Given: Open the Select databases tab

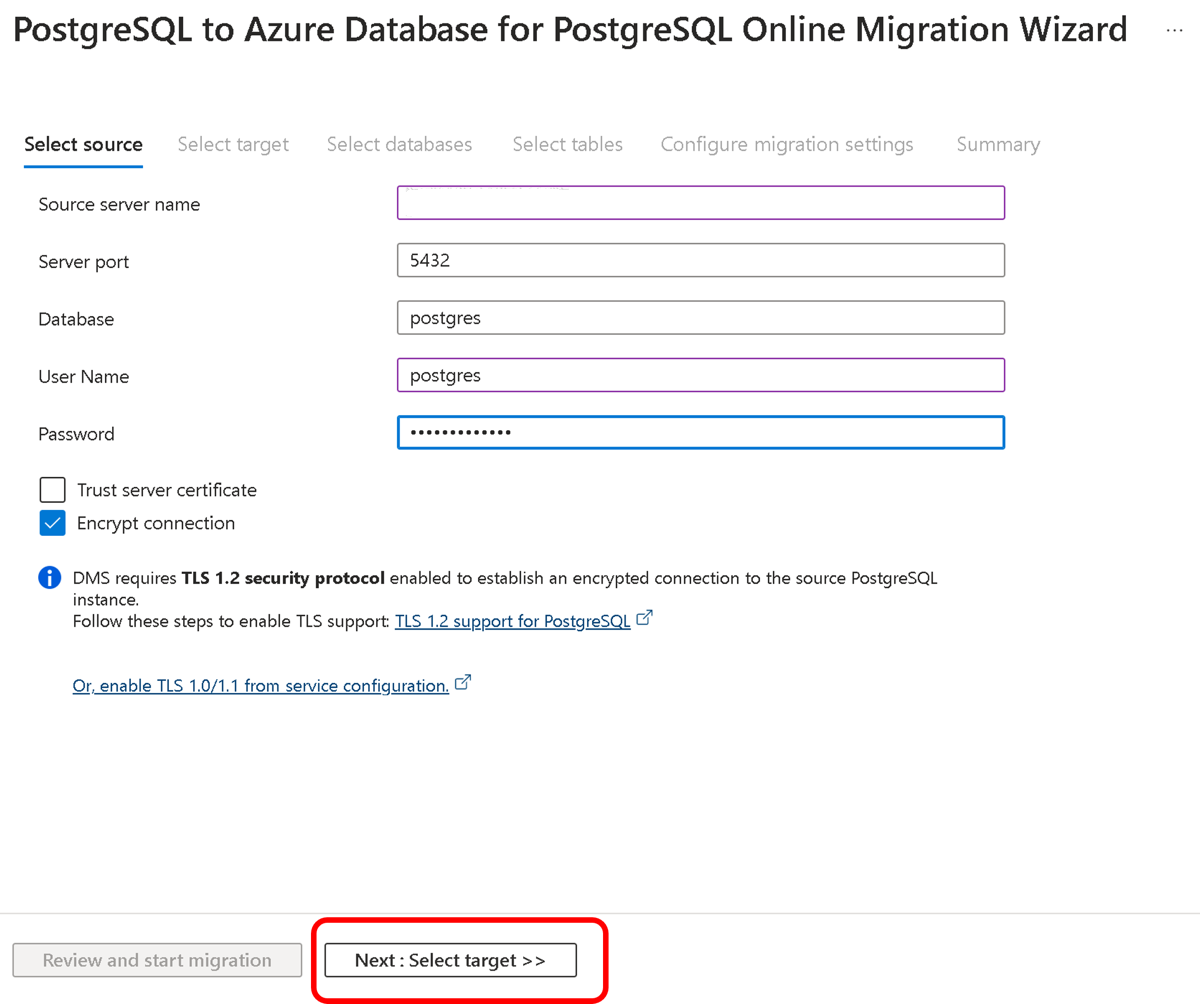Looking at the screenshot, I should click(399, 144).
